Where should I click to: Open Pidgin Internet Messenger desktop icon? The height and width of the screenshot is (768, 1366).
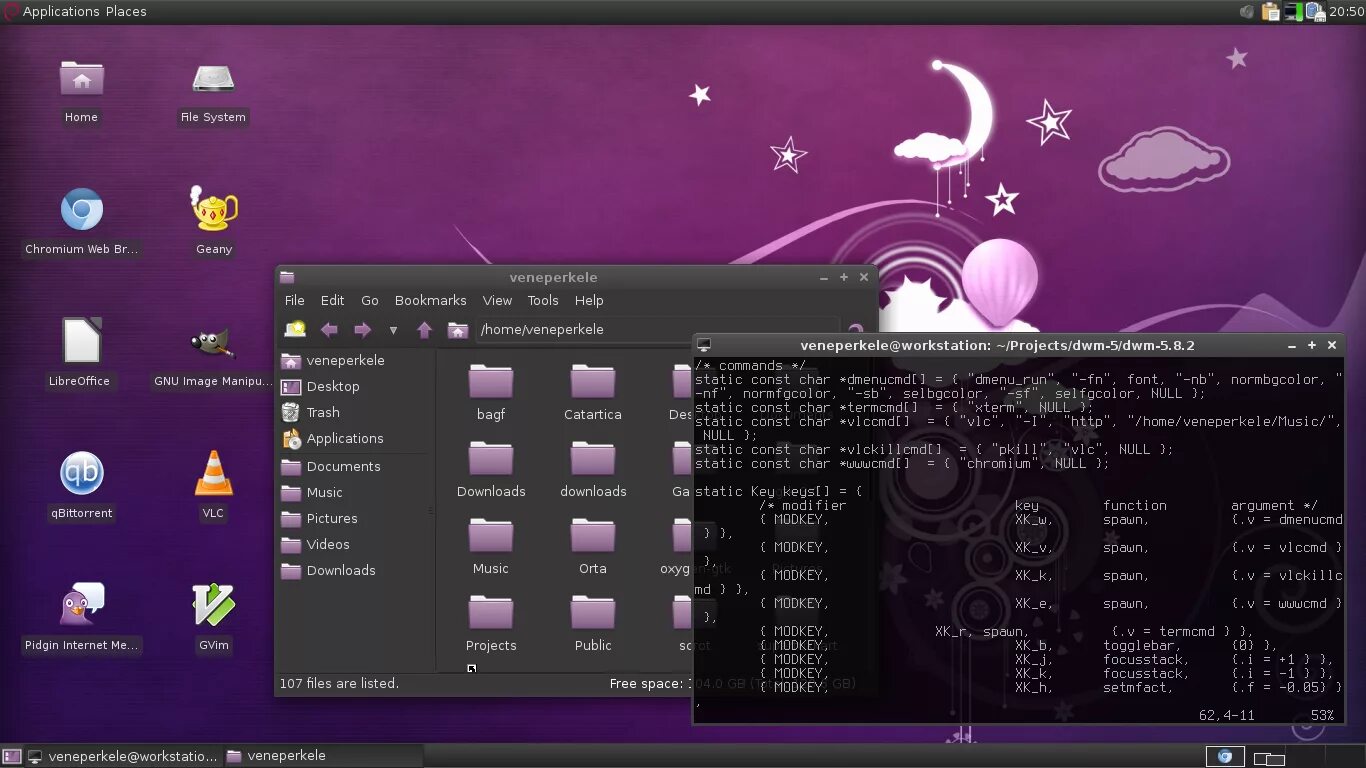pos(82,618)
